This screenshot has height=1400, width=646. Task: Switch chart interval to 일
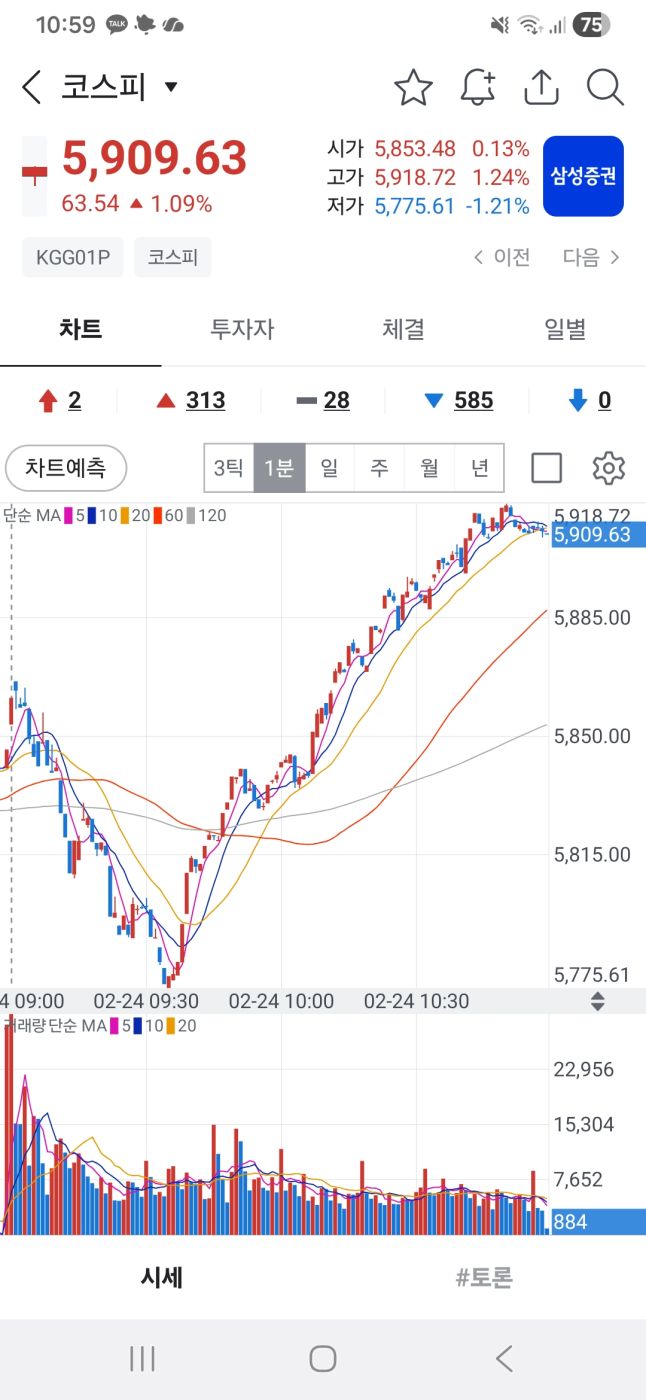(329, 468)
